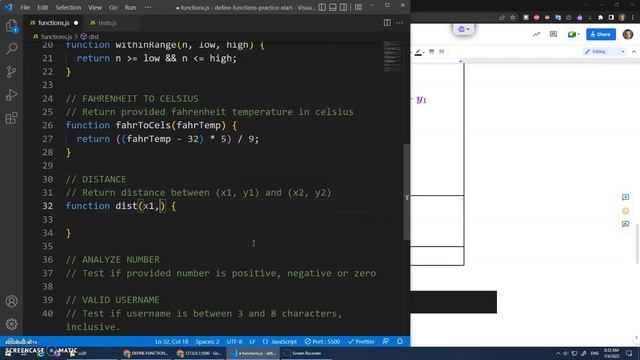Click the Prettier status bar item
The height and width of the screenshot is (360, 640).
click(361, 342)
